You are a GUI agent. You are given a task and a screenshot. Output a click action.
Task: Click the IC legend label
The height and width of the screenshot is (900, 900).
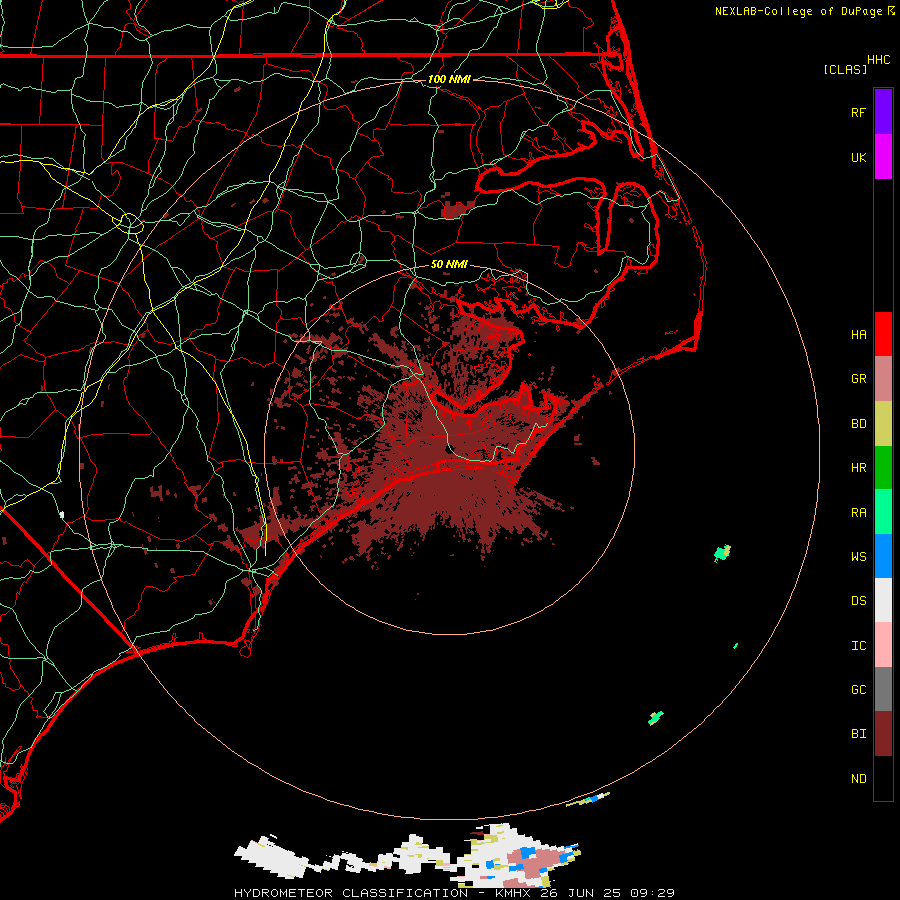858,645
